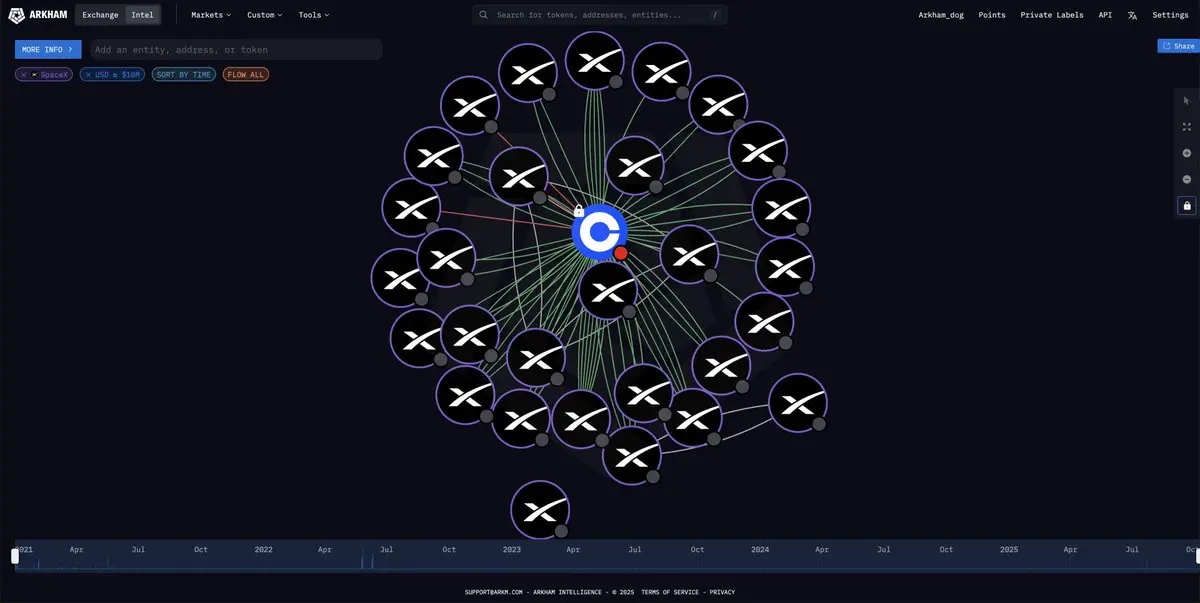Click 2023 on the timeline
Screen dimensions: 1200x603
512,549
